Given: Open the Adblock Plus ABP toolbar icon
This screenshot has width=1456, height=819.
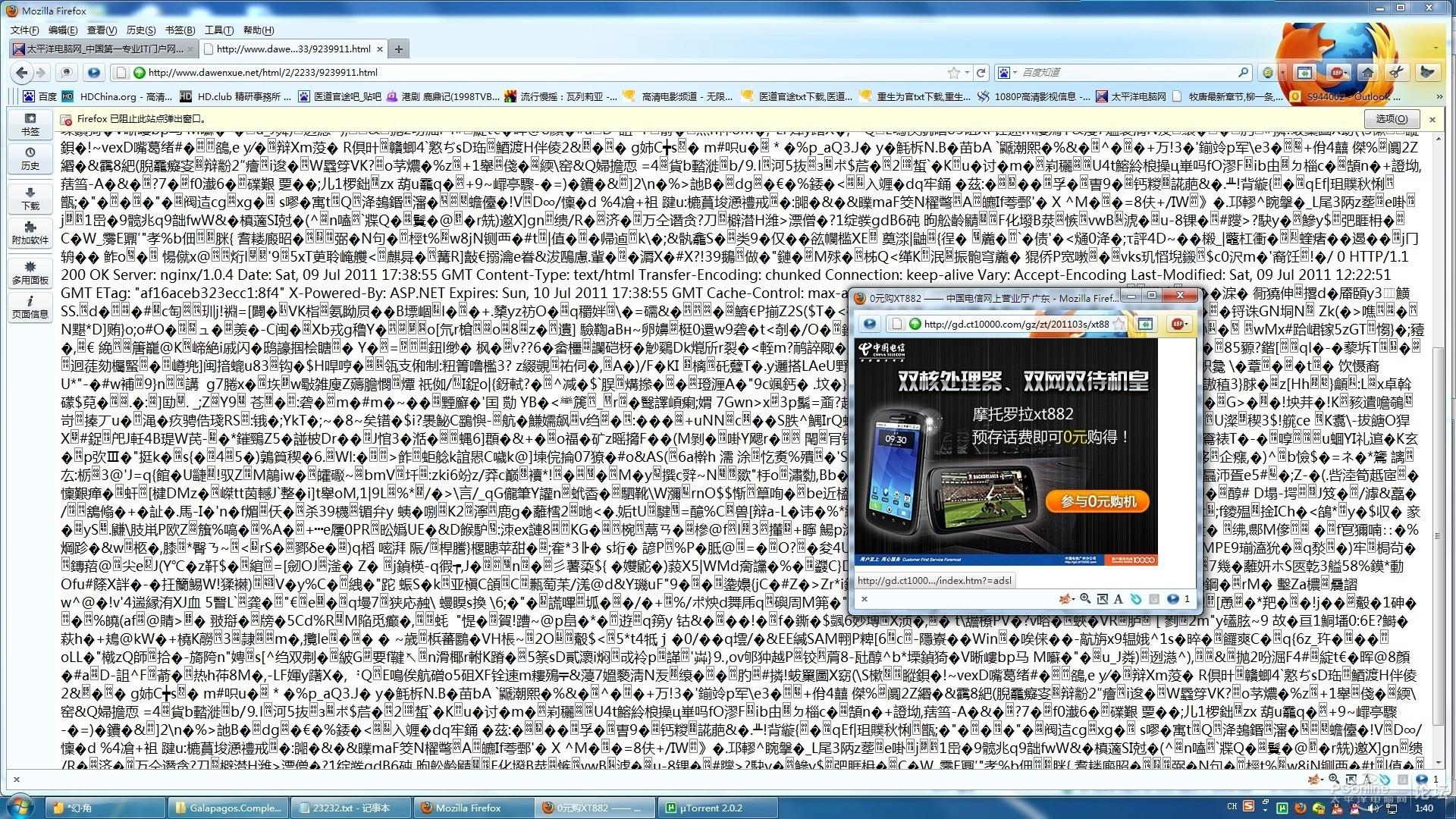Looking at the screenshot, I should point(1336,73).
